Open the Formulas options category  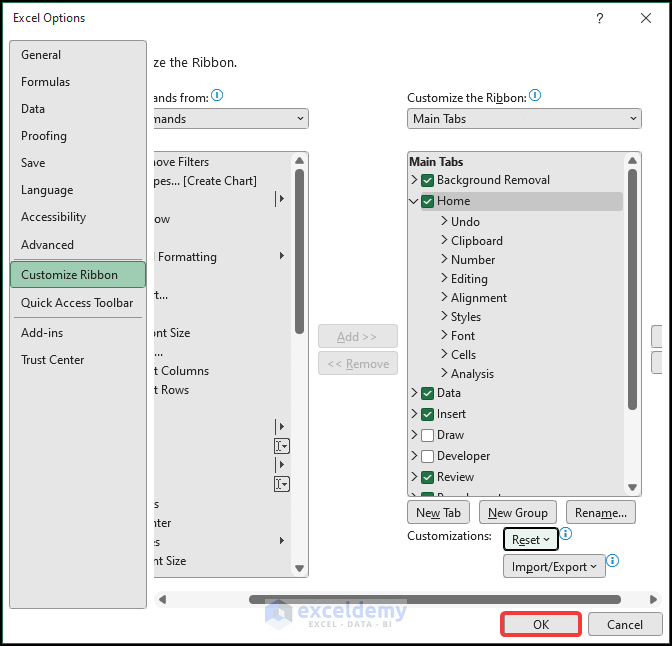[x=46, y=82]
